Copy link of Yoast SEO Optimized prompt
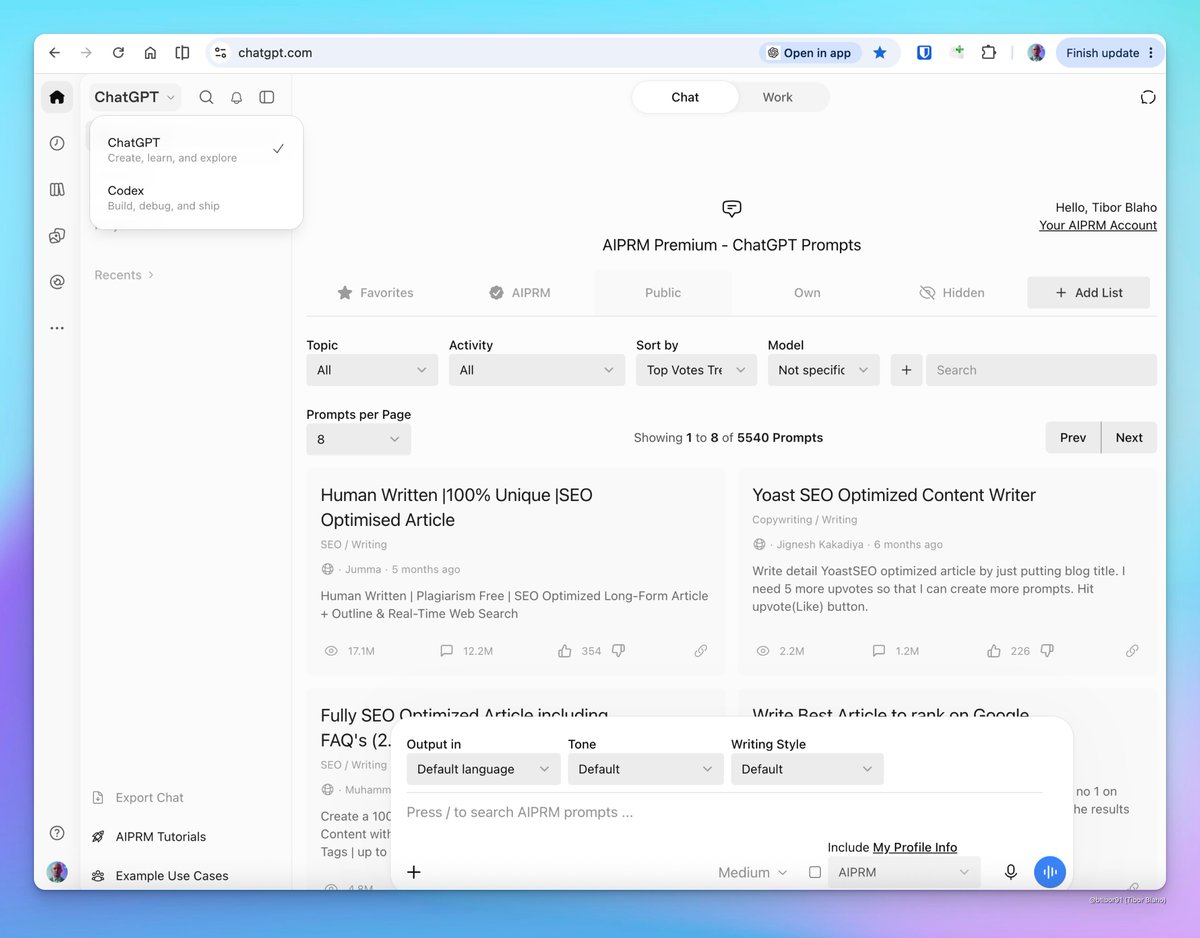This screenshot has width=1200, height=938. click(1132, 651)
